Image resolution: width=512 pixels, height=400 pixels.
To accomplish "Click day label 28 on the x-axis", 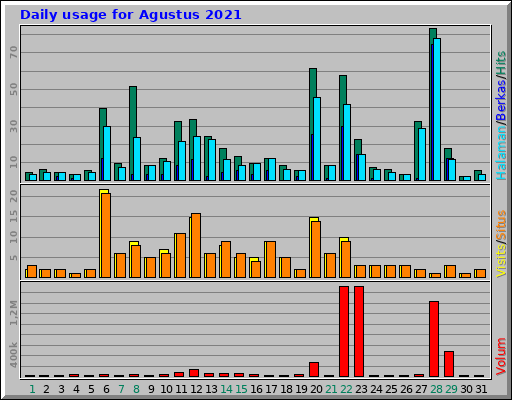I will (x=436, y=389).
